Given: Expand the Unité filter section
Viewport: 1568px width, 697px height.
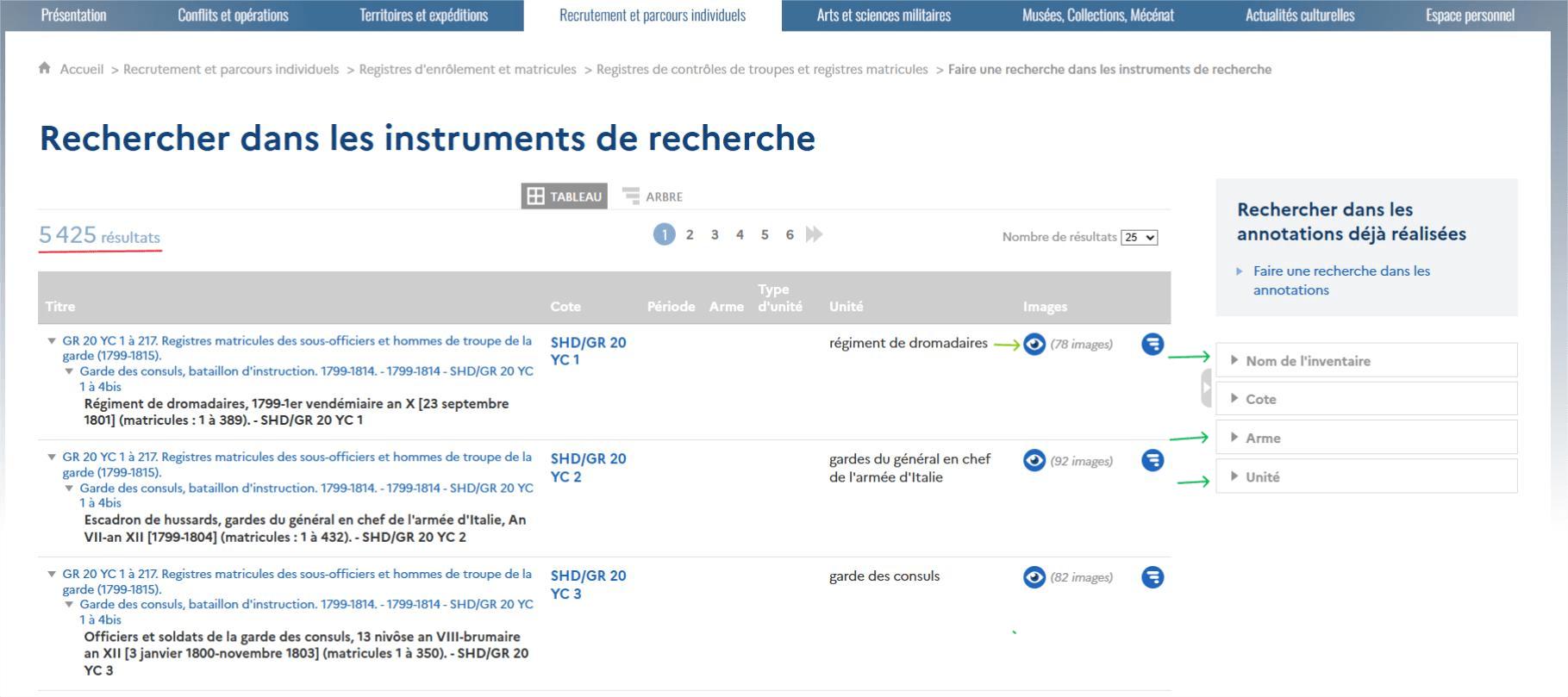Looking at the screenshot, I should point(1262,476).
